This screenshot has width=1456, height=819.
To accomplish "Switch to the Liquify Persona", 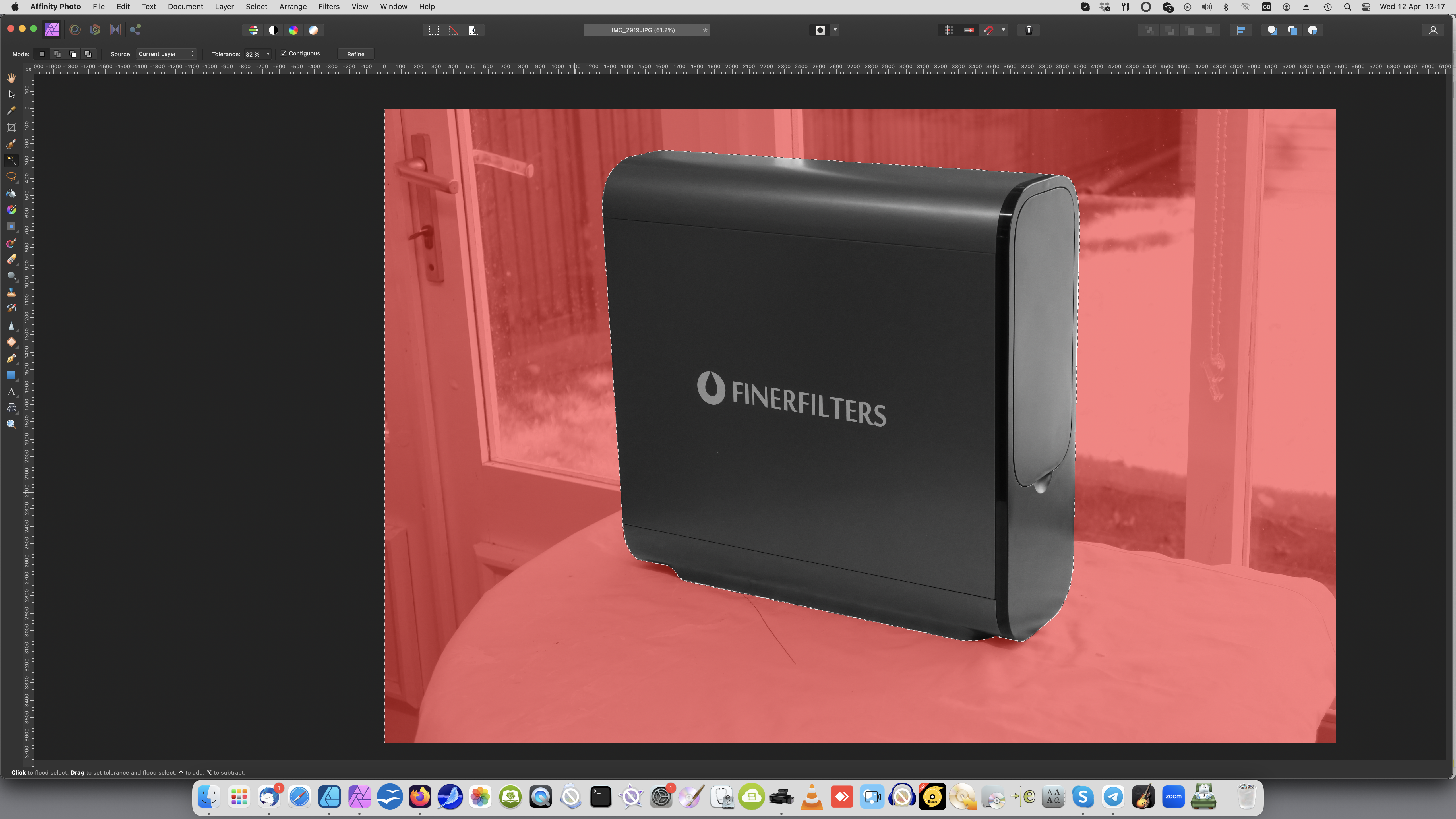I will pyautogui.click(x=75, y=30).
